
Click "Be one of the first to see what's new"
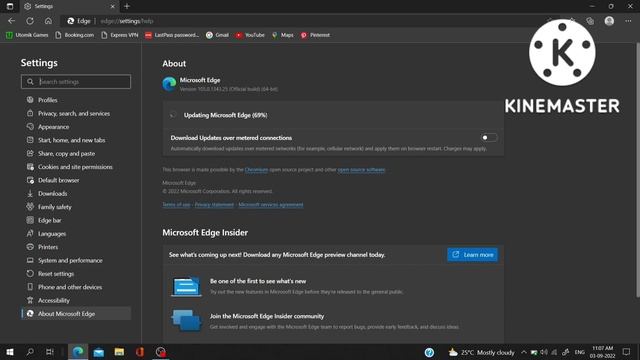point(258,281)
